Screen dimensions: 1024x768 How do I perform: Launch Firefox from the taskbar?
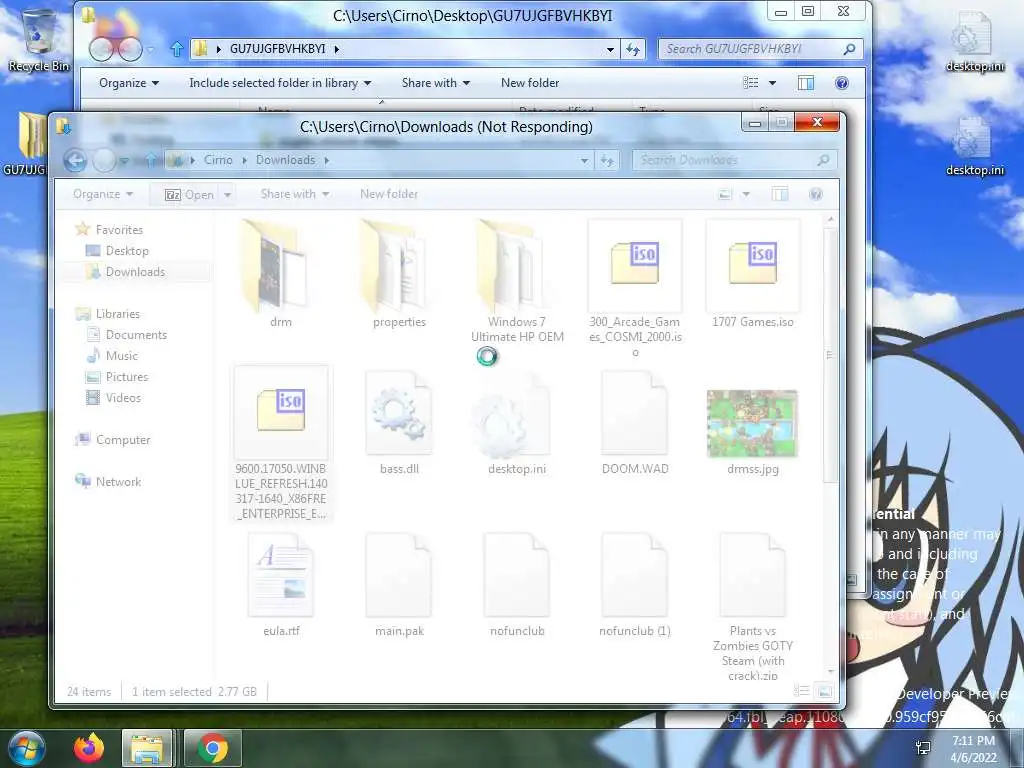point(88,749)
